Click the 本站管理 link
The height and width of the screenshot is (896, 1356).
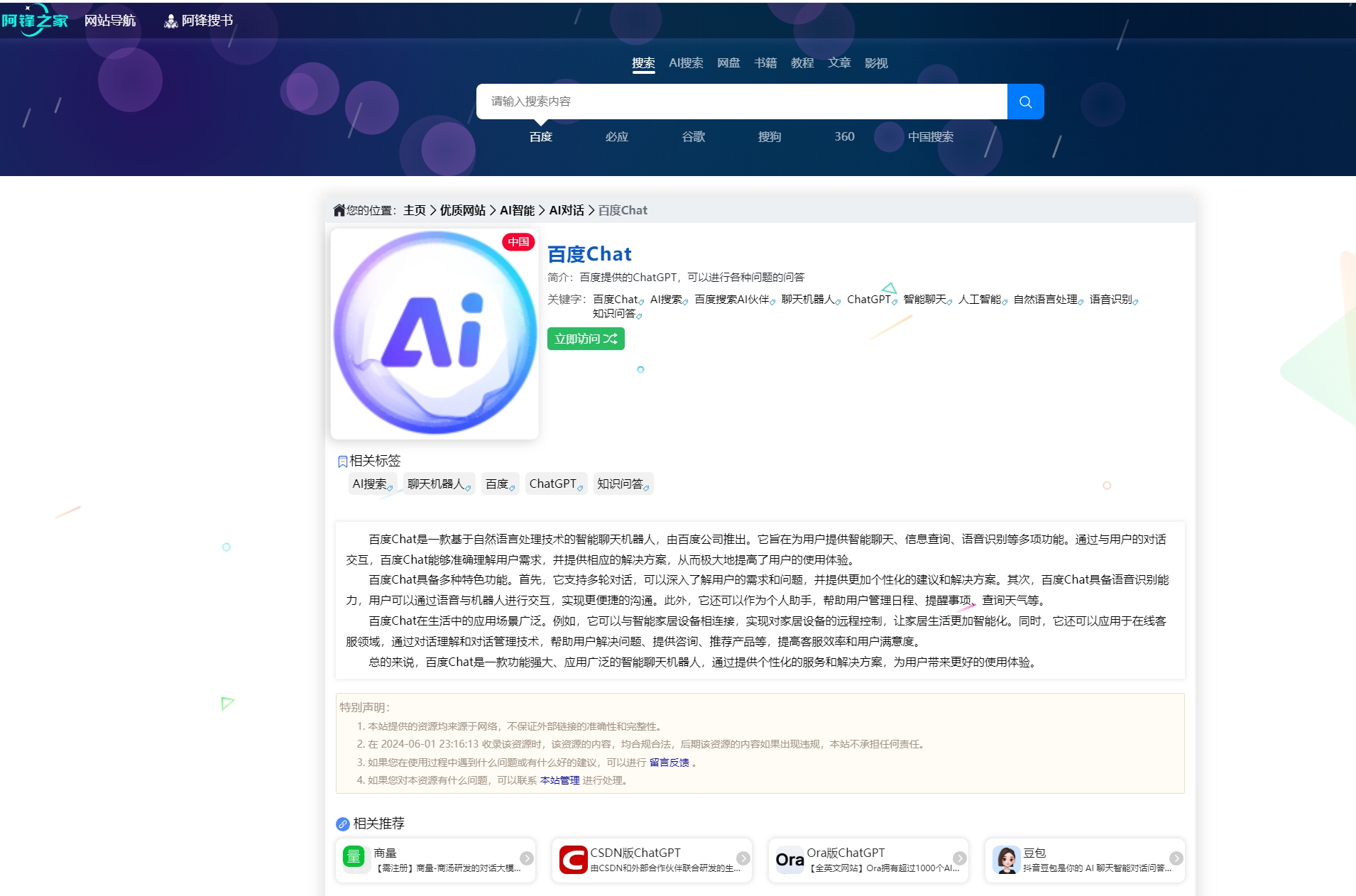pyautogui.click(x=559, y=780)
